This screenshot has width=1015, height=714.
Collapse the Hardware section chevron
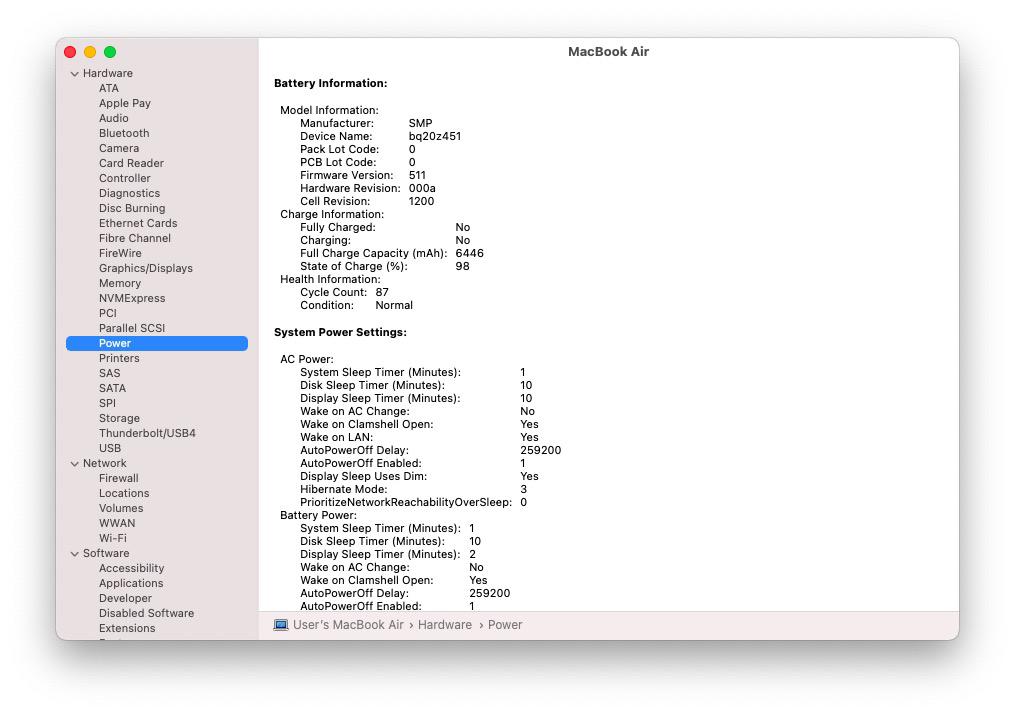point(74,74)
